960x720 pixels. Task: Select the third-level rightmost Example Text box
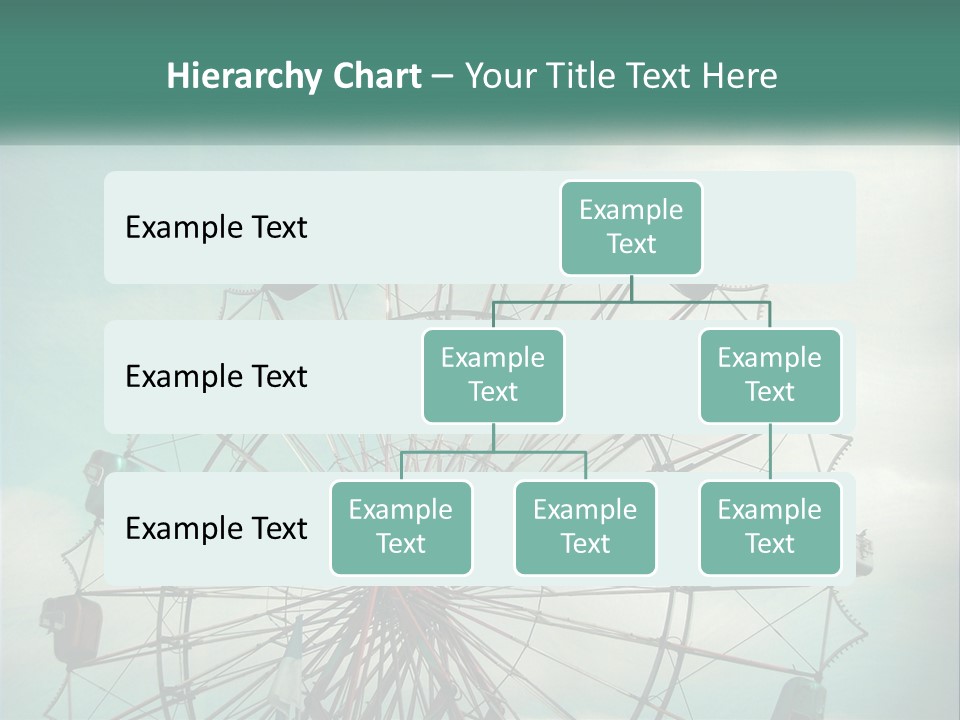[770, 527]
